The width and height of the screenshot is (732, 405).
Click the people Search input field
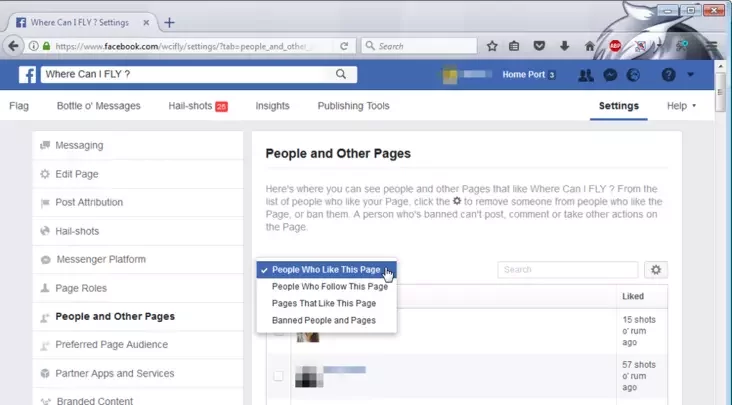[x=567, y=270]
